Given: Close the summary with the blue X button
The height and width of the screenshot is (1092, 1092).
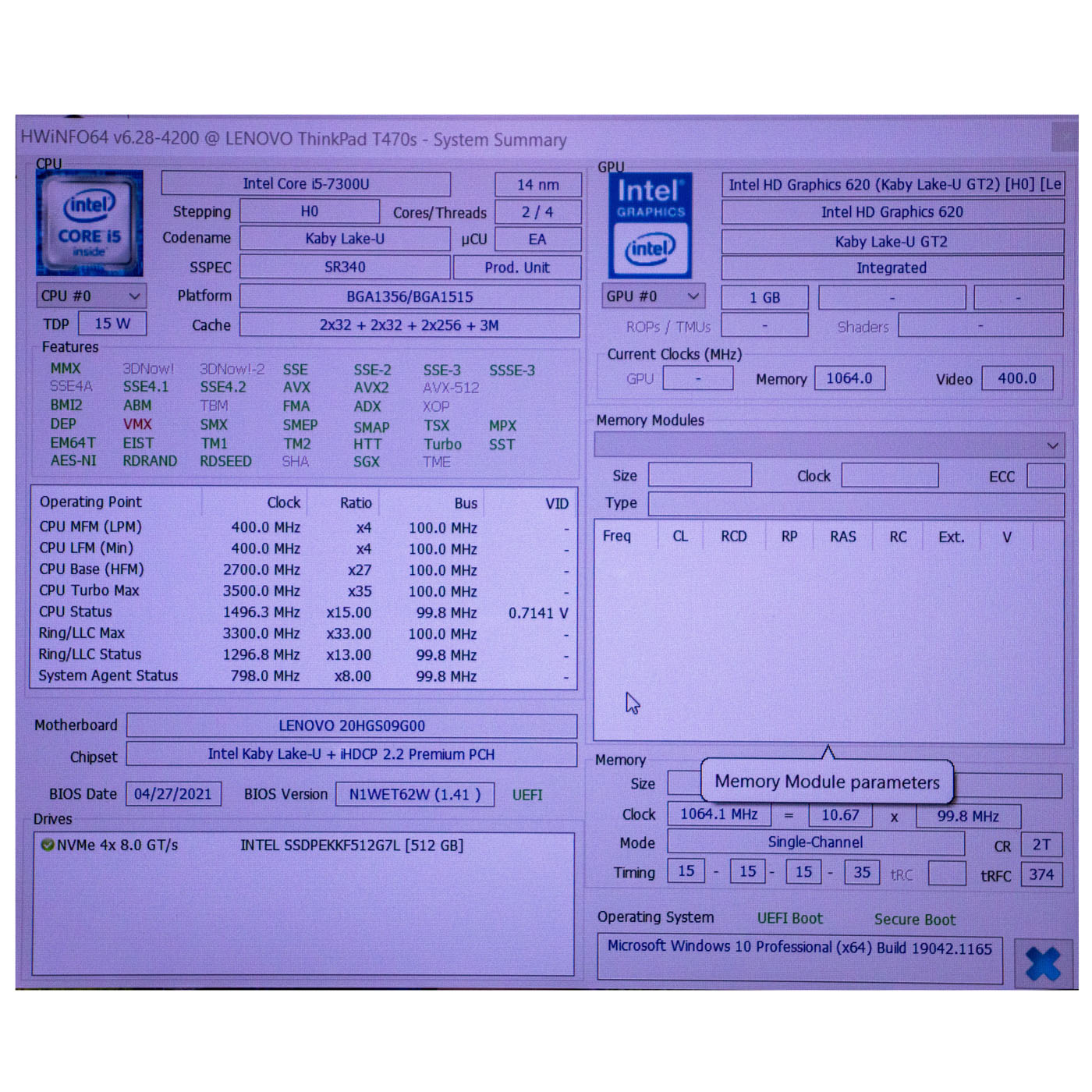Looking at the screenshot, I should tap(1042, 963).
